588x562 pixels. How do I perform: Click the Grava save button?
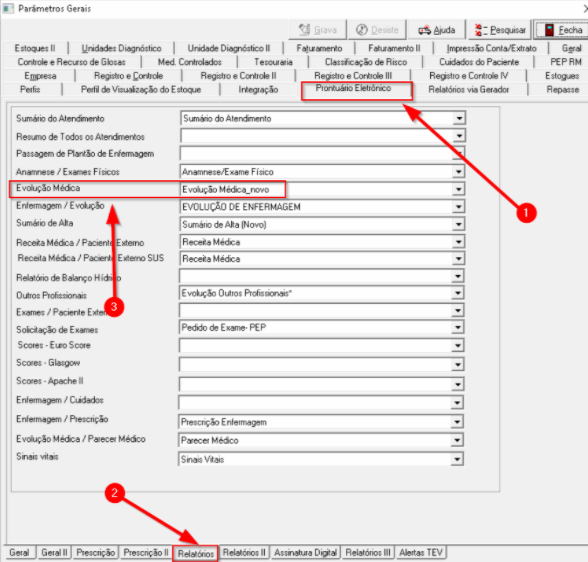coord(317,30)
